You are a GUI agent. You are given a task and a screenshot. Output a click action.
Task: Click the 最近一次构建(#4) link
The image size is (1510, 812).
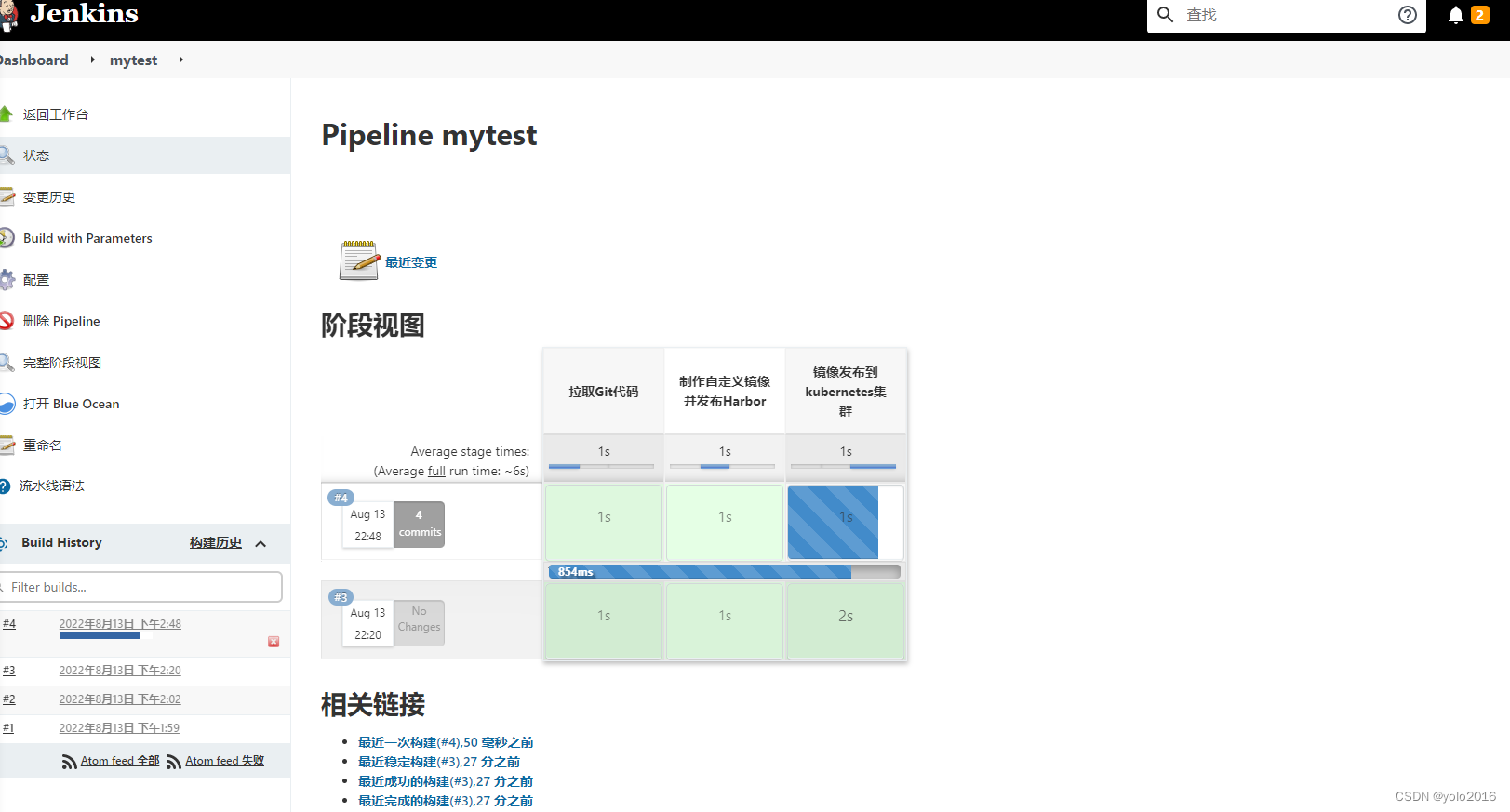pos(446,742)
